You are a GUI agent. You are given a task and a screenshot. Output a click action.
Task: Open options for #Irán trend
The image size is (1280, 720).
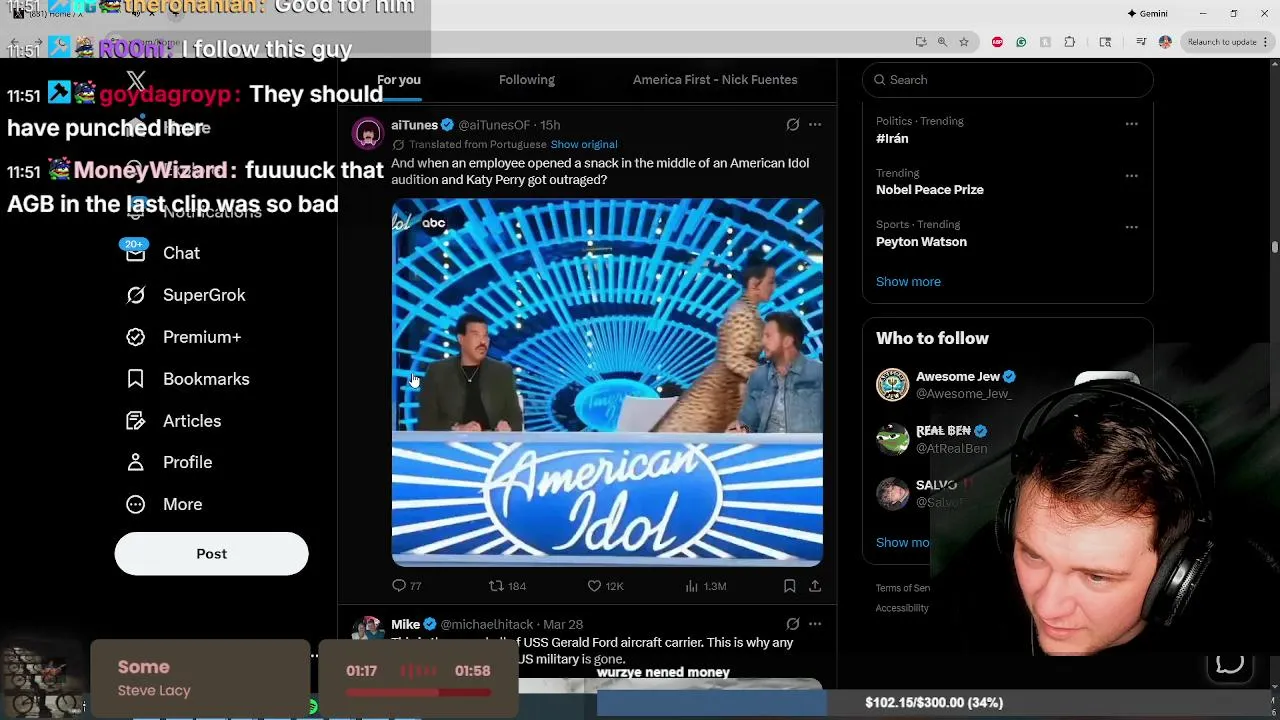pos(1131,124)
